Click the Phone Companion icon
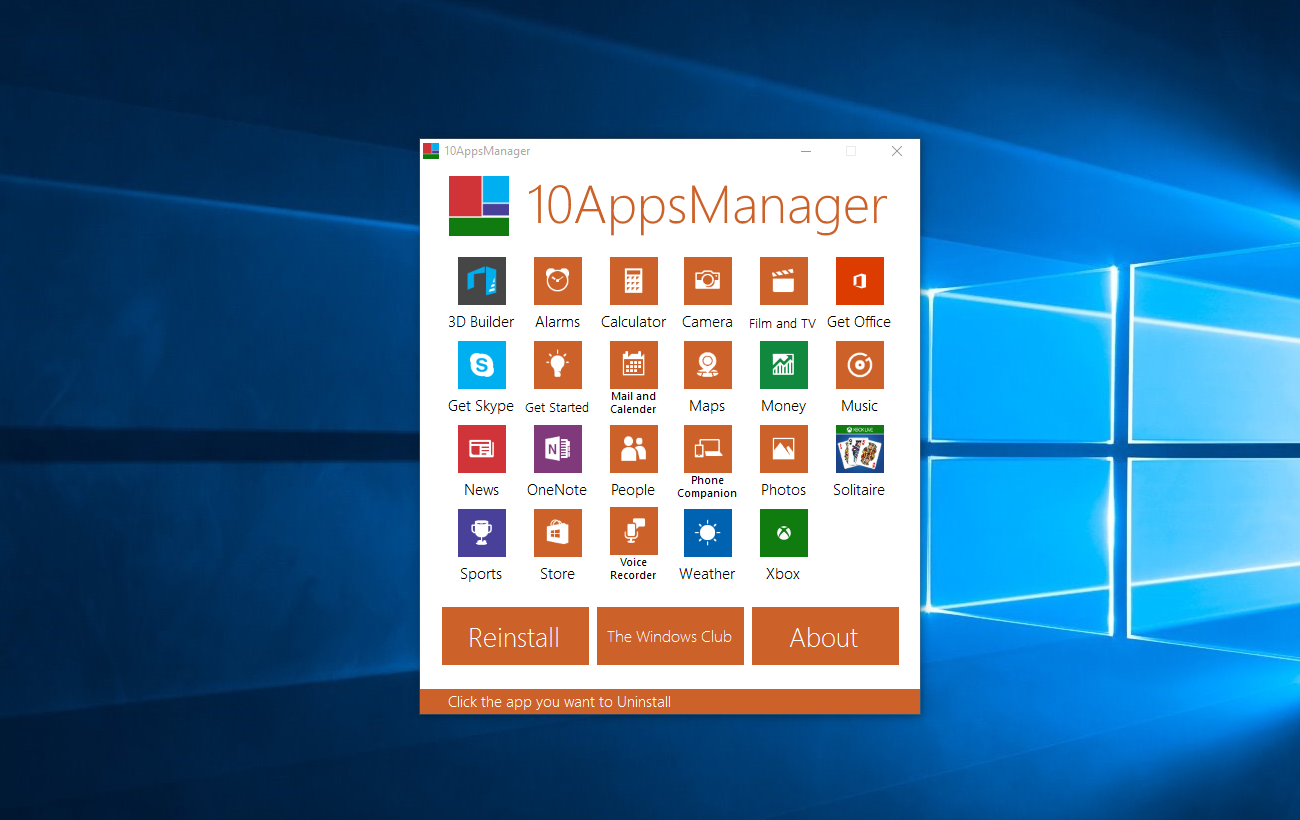The height and width of the screenshot is (820, 1300). [x=707, y=449]
